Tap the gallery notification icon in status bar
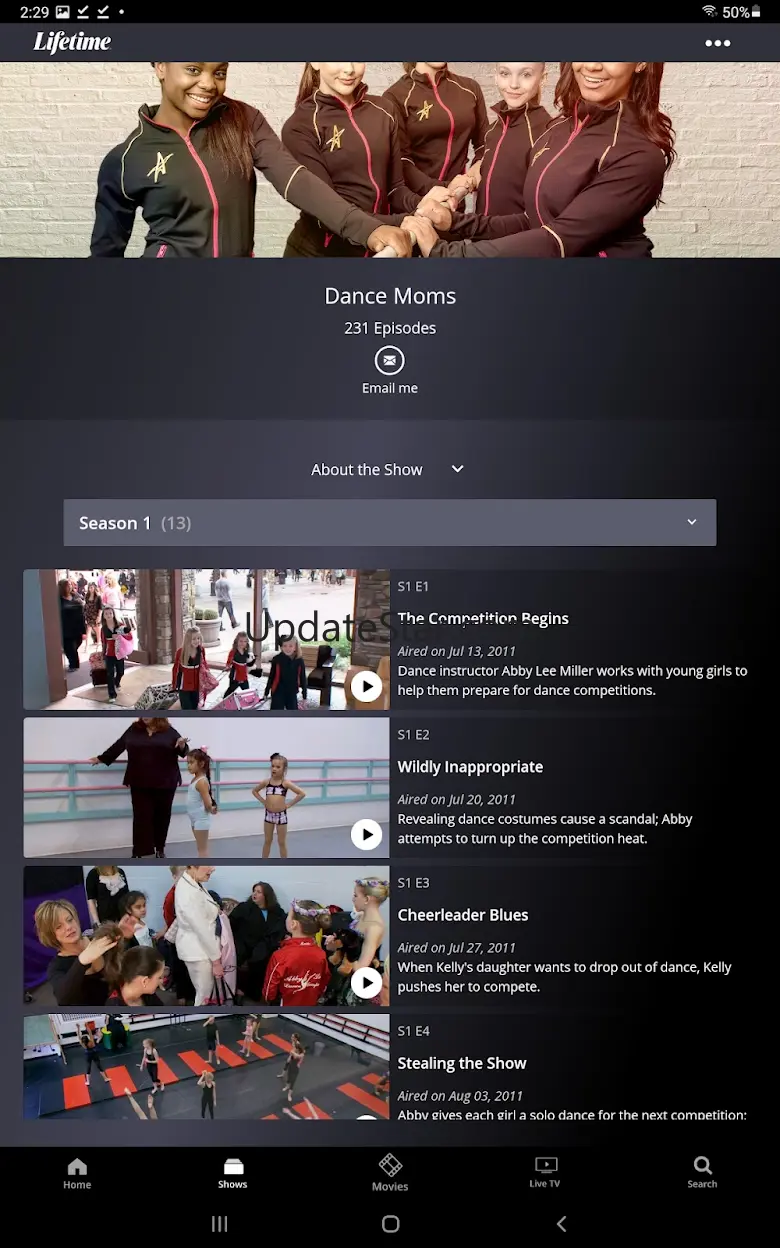The height and width of the screenshot is (1248, 780). point(62,12)
